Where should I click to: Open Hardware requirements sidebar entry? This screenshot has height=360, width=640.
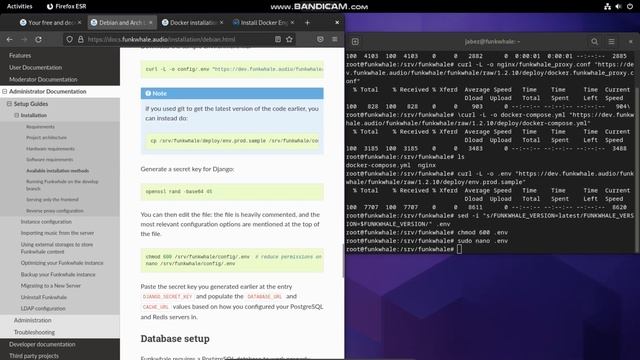50,149
